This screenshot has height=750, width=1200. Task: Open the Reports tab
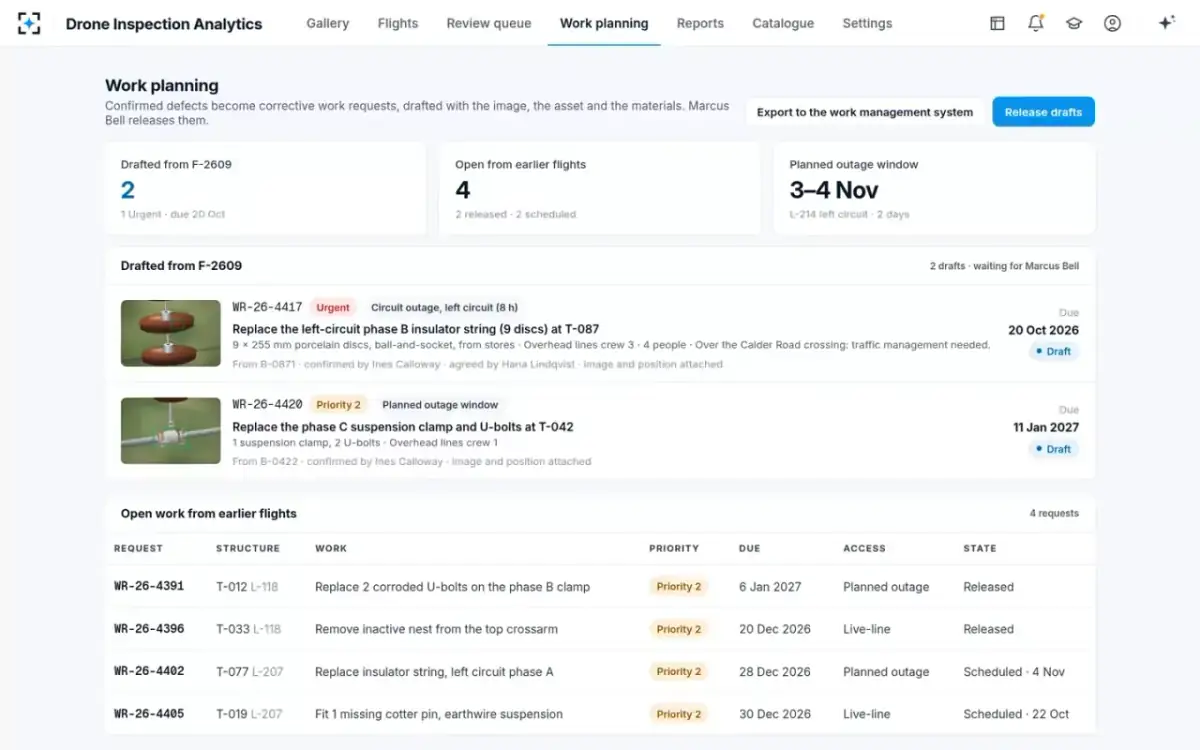(700, 23)
